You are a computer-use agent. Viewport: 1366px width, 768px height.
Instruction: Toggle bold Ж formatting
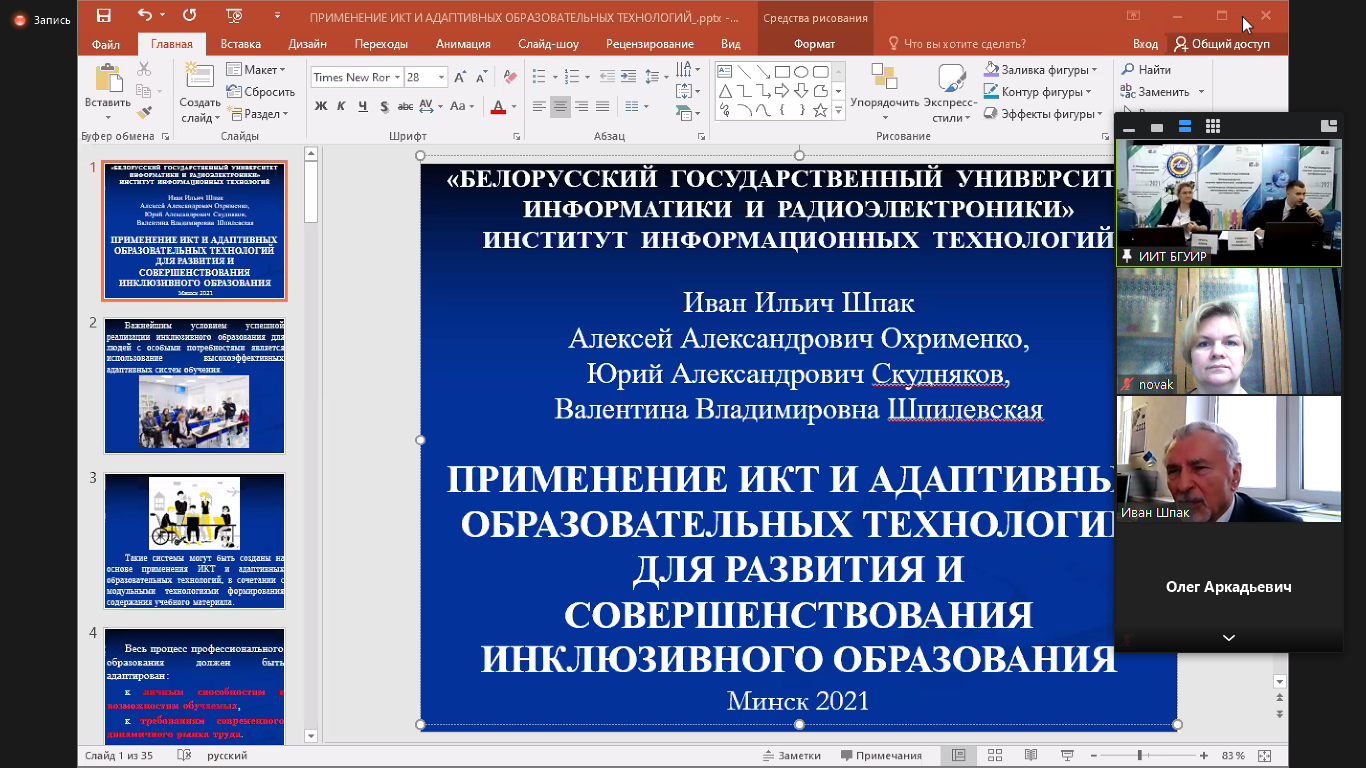pyautogui.click(x=321, y=106)
